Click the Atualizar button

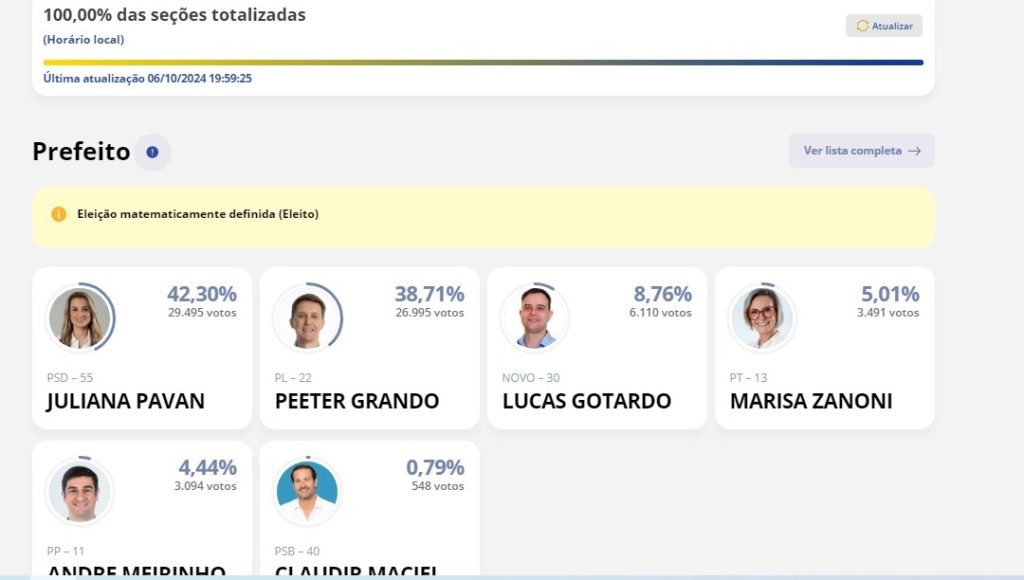(x=884, y=25)
